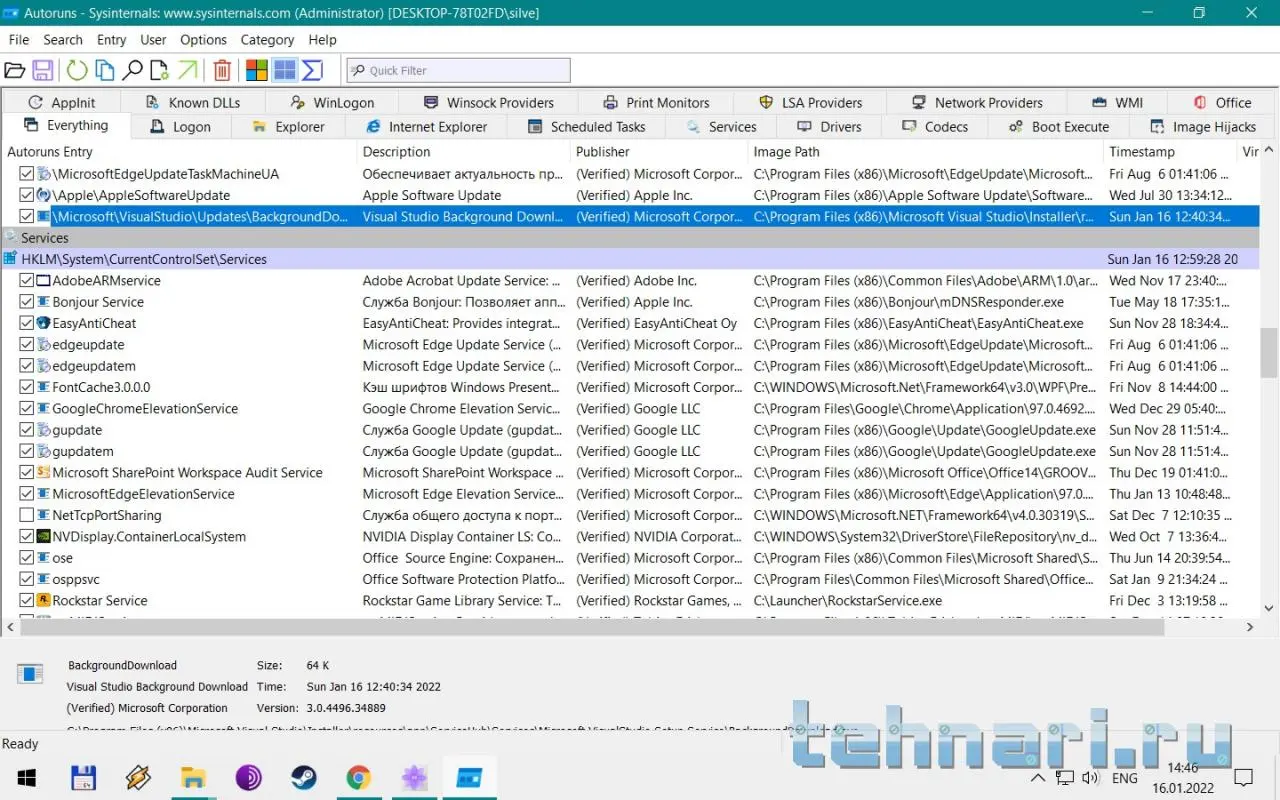
Task: Refresh the autoruns list using the green arrow icon
Action: (x=77, y=70)
